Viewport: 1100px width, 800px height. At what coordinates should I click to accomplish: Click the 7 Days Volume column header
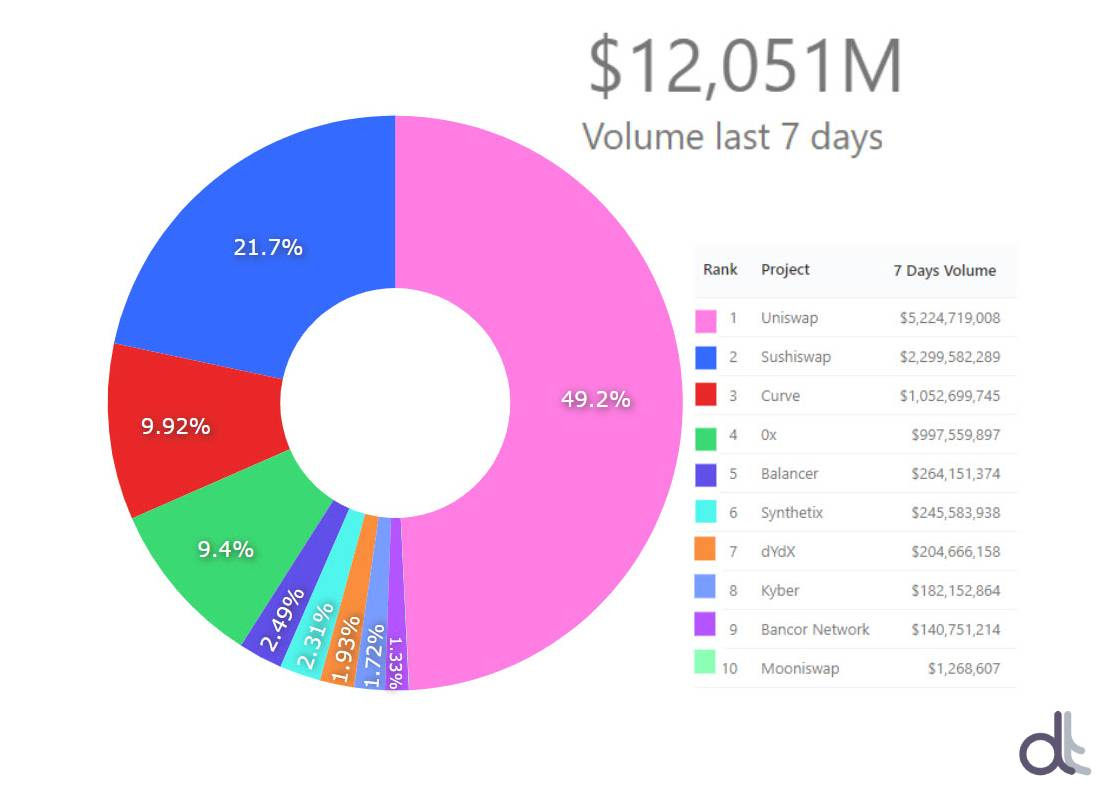(944, 271)
